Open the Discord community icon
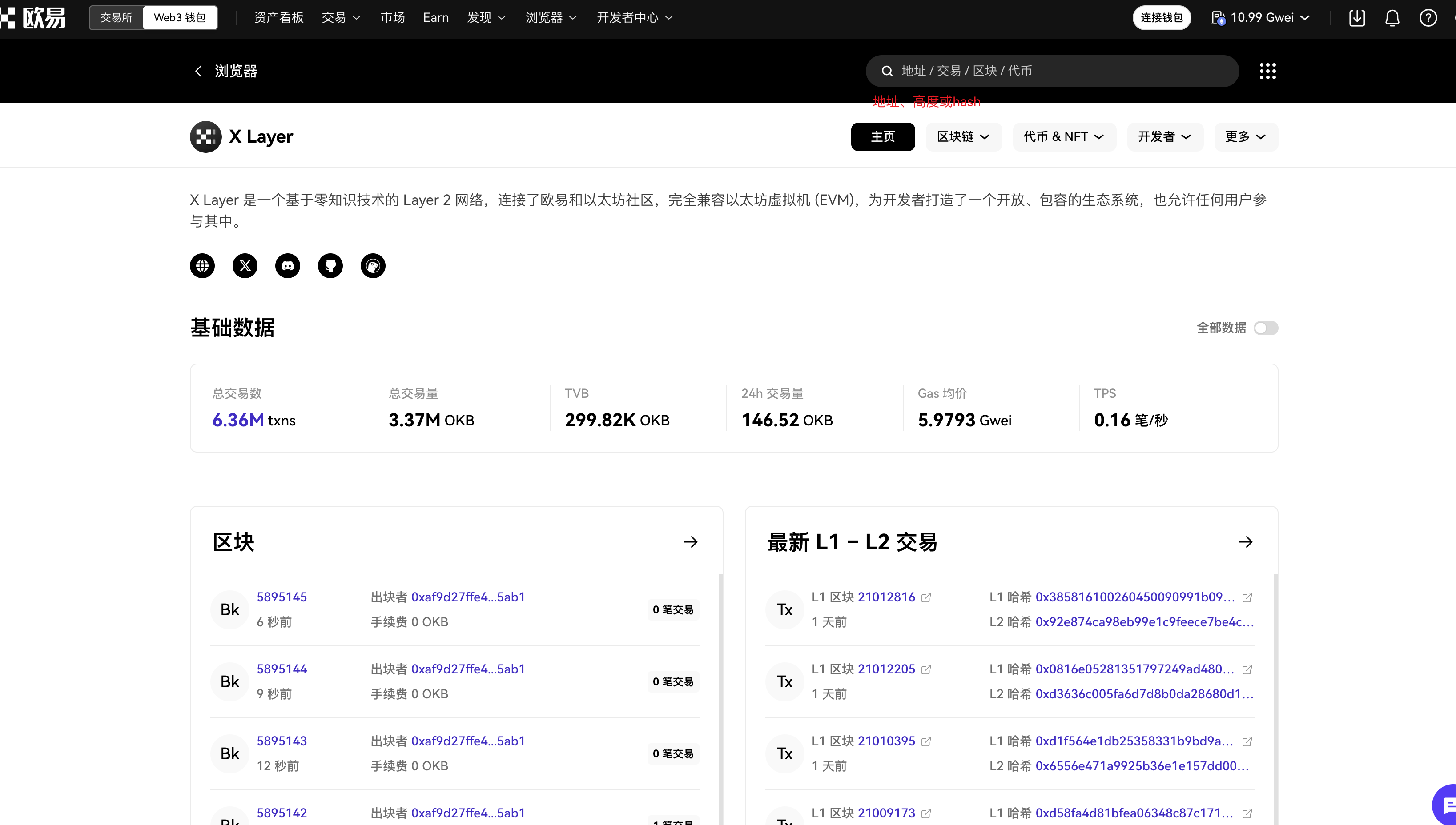 click(287, 266)
